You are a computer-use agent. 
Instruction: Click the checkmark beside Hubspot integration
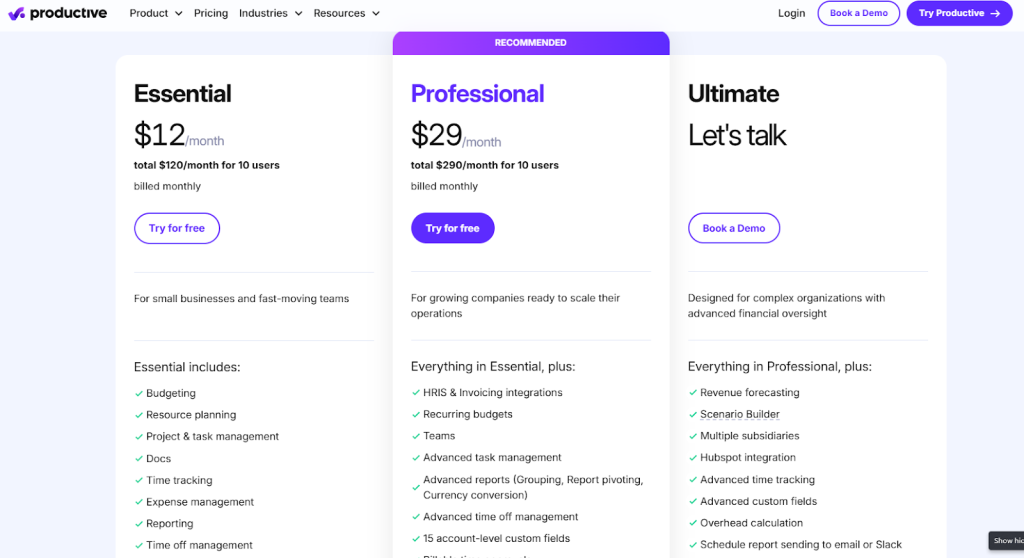point(693,458)
